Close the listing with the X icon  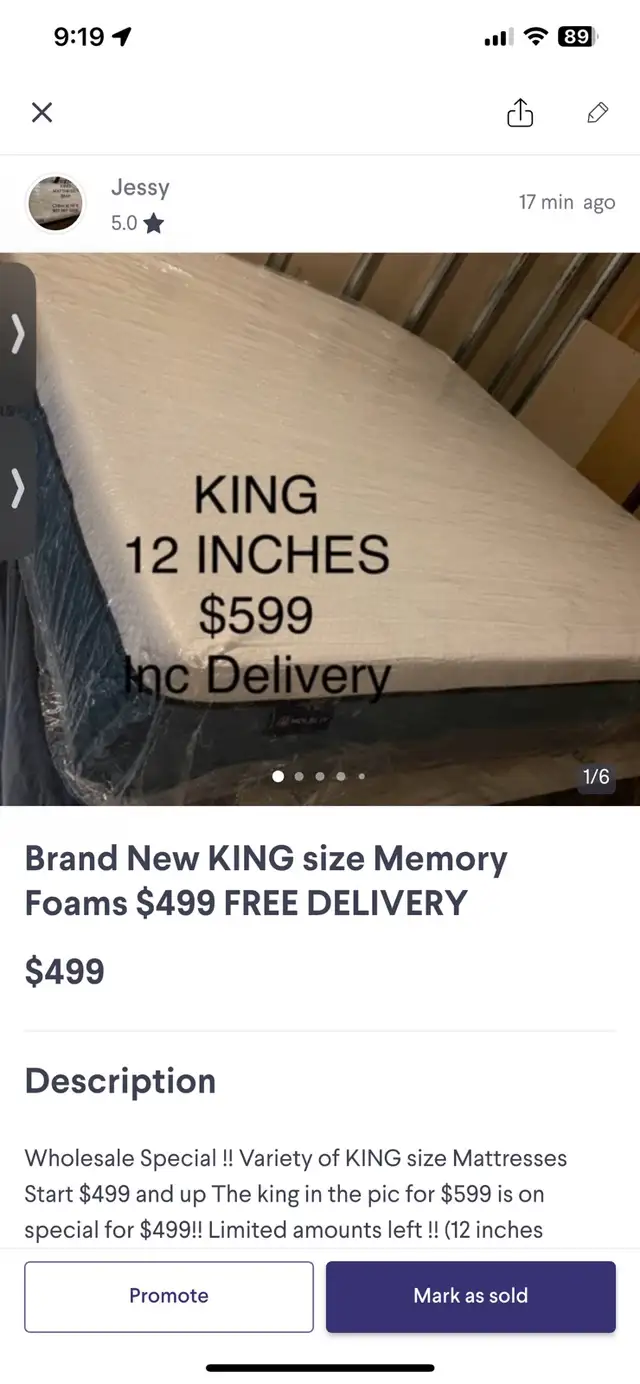coord(42,113)
